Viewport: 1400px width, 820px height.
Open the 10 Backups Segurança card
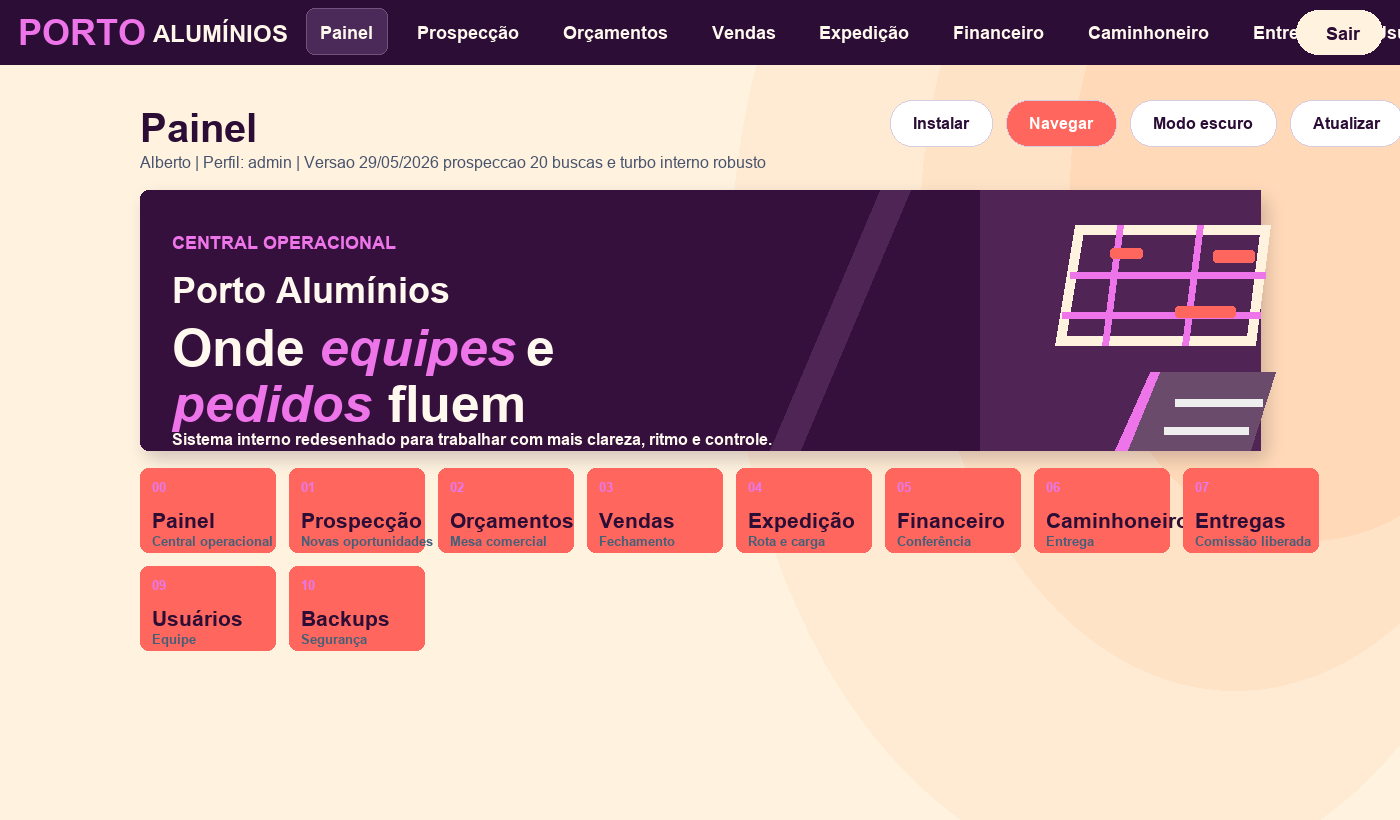(357, 608)
